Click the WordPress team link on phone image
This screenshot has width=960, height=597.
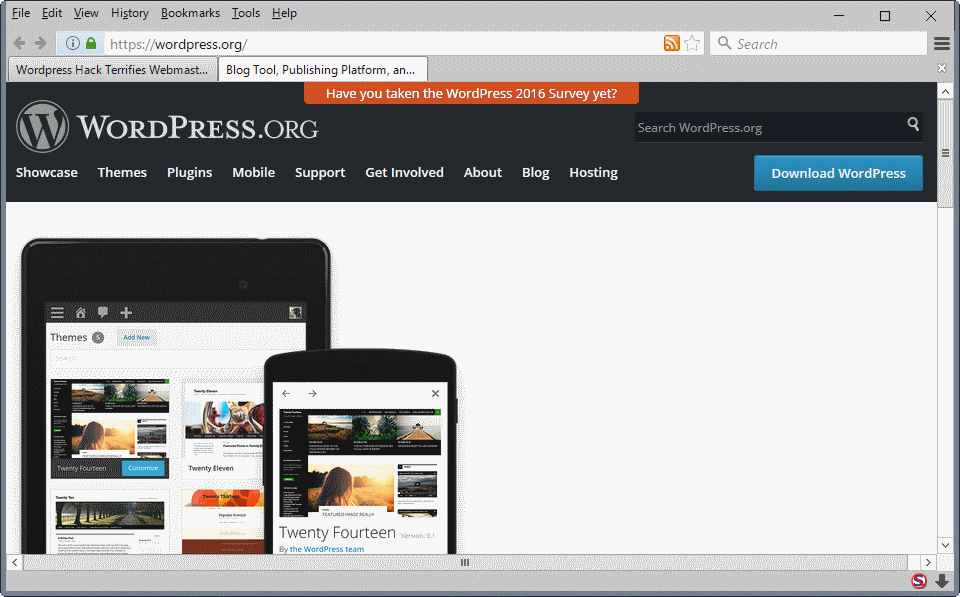tap(327, 549)
